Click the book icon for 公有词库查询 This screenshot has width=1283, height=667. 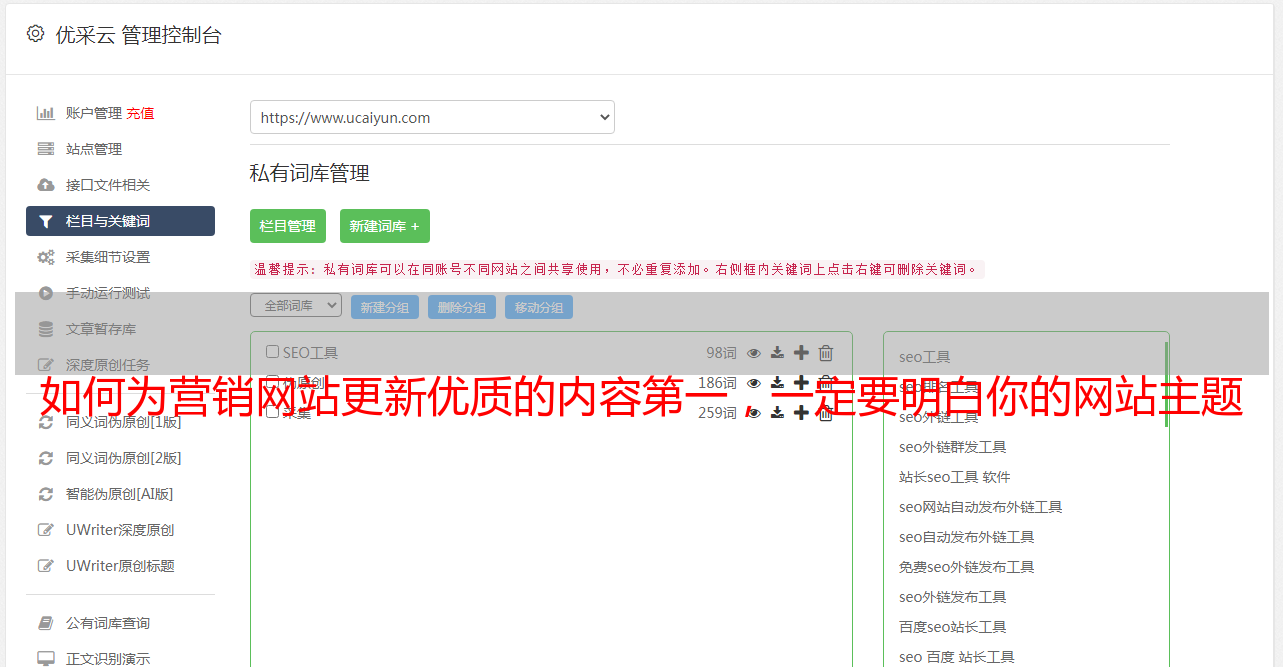pyautogui.click(x=46, y=623)
